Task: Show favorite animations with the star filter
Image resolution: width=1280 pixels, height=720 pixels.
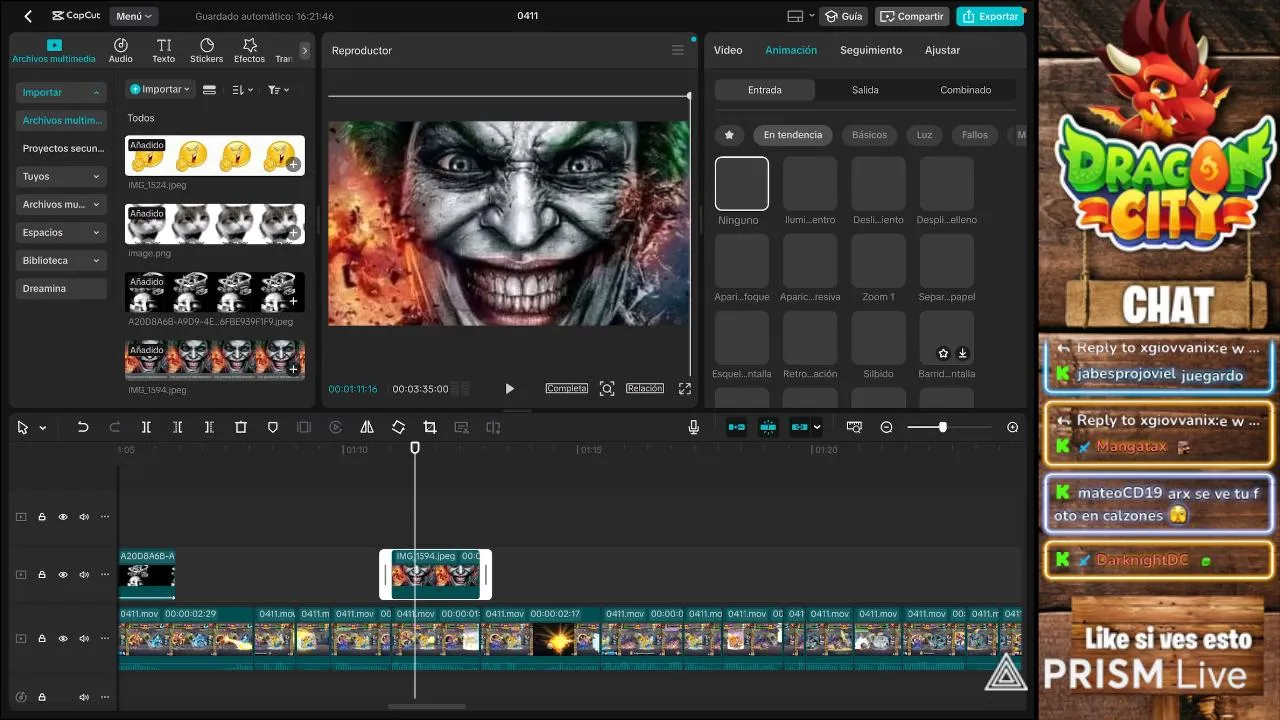Action: (x=729, y=135)
